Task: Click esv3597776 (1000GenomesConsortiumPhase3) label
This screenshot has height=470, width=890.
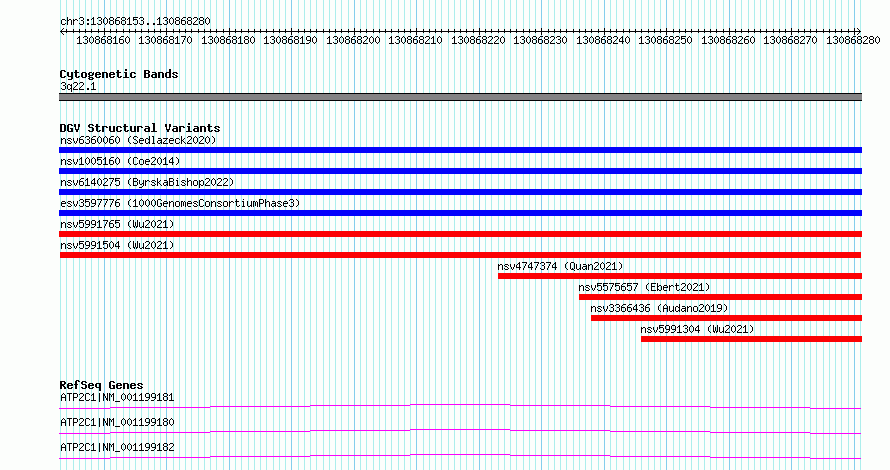Action: [x=180, y=203]
